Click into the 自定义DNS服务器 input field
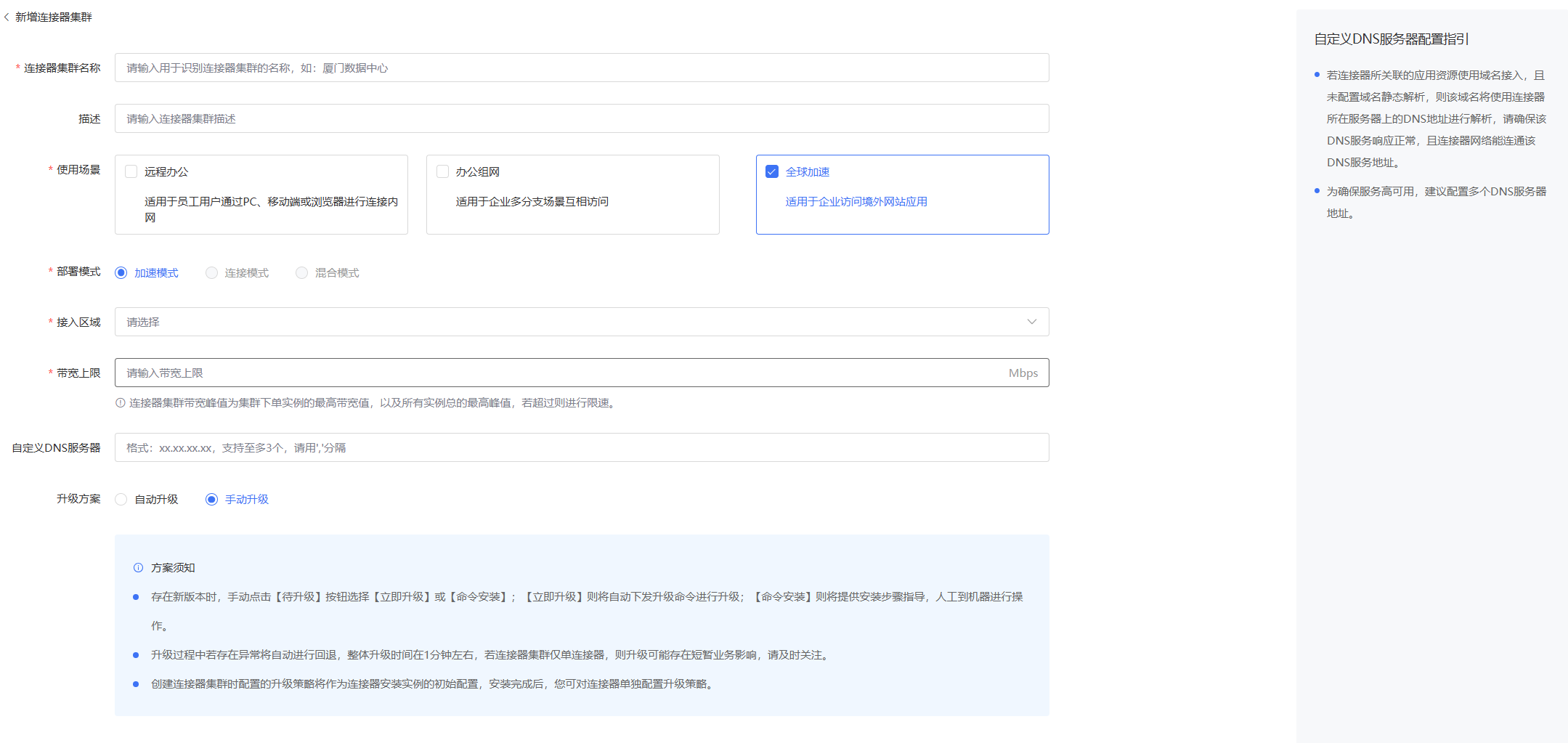 (x=582, y=447)
